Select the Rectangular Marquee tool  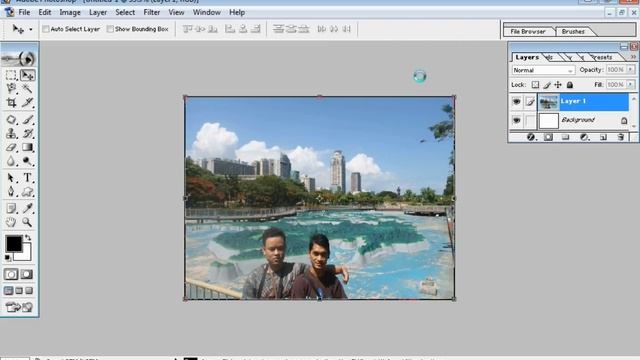point(11,75)
